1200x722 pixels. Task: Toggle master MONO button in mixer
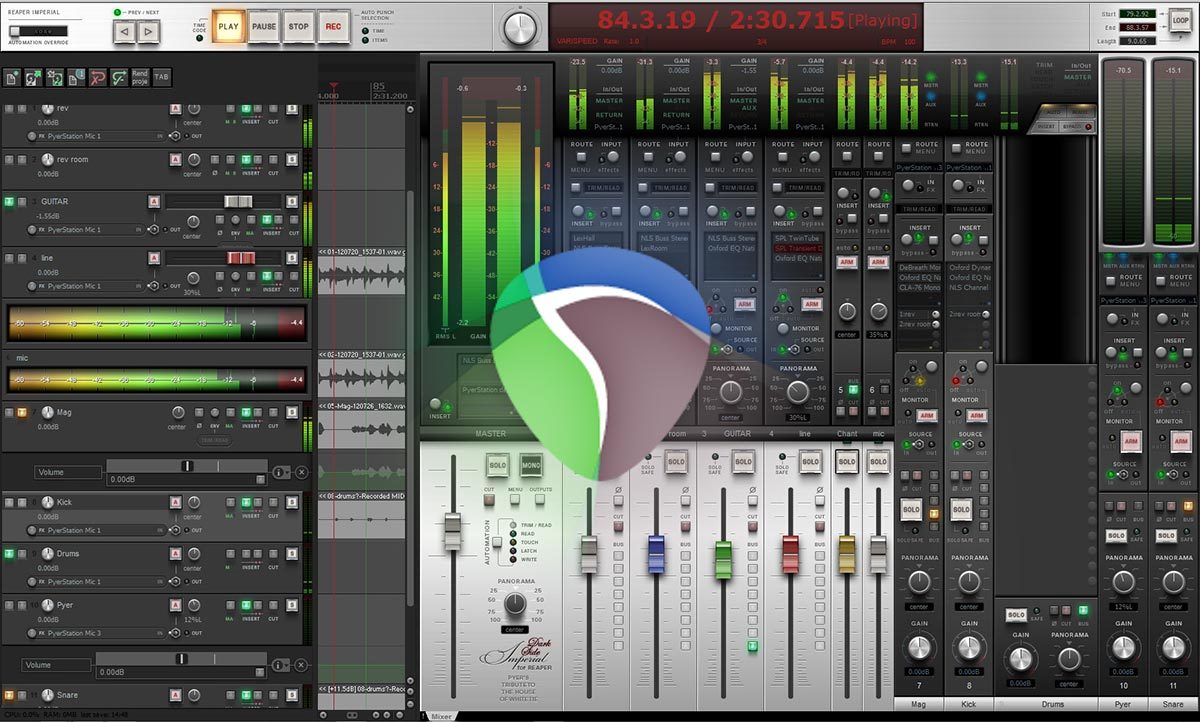tap(530, 465)
